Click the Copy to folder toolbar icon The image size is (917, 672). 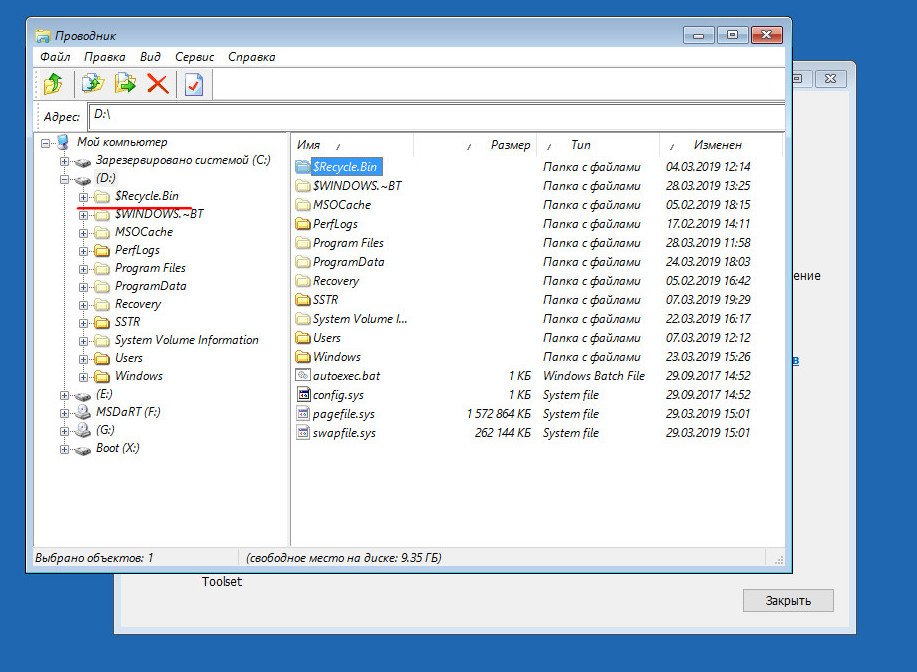pos(92,84)
